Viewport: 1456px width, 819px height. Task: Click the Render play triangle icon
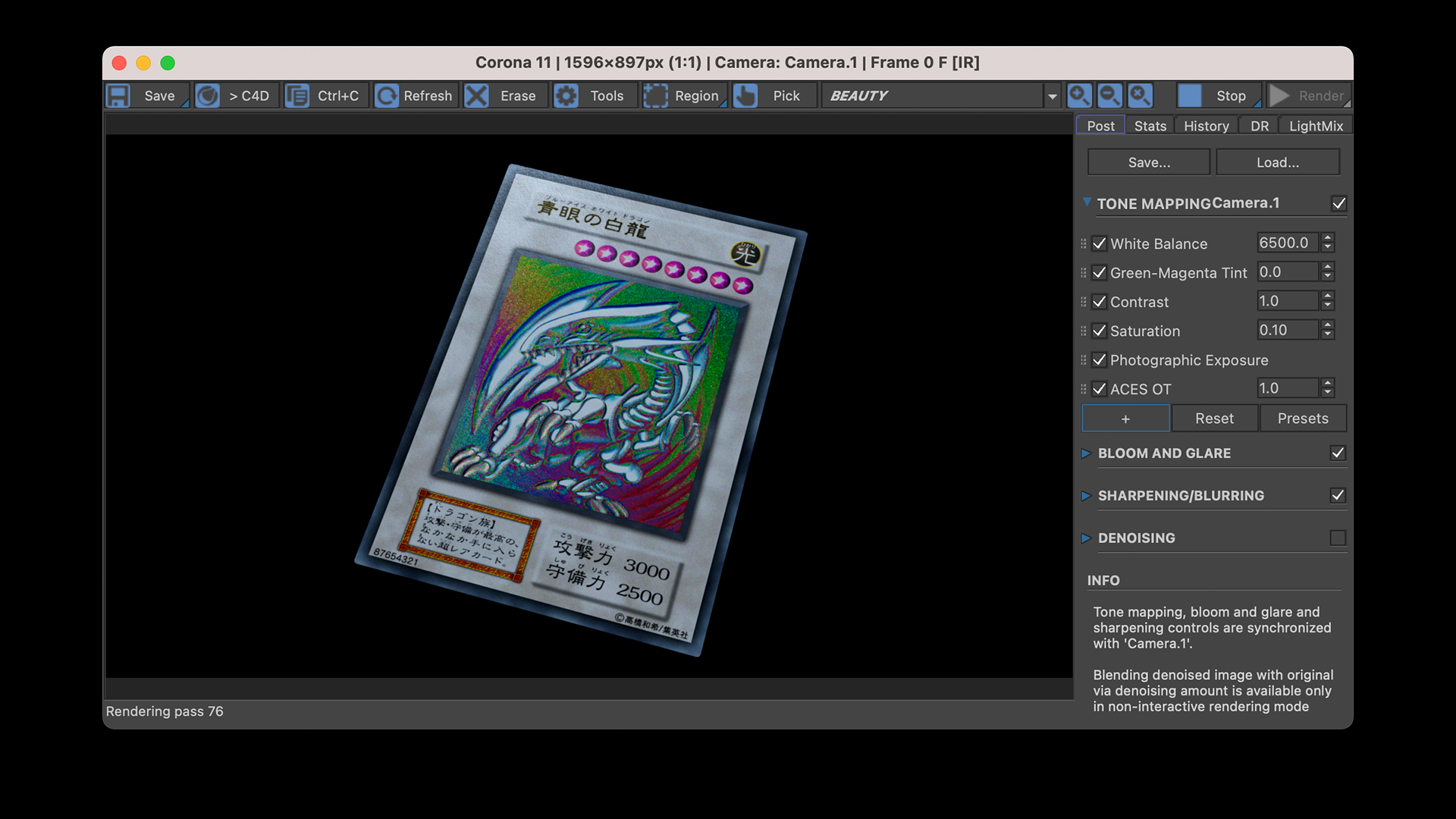[1279, 96]
